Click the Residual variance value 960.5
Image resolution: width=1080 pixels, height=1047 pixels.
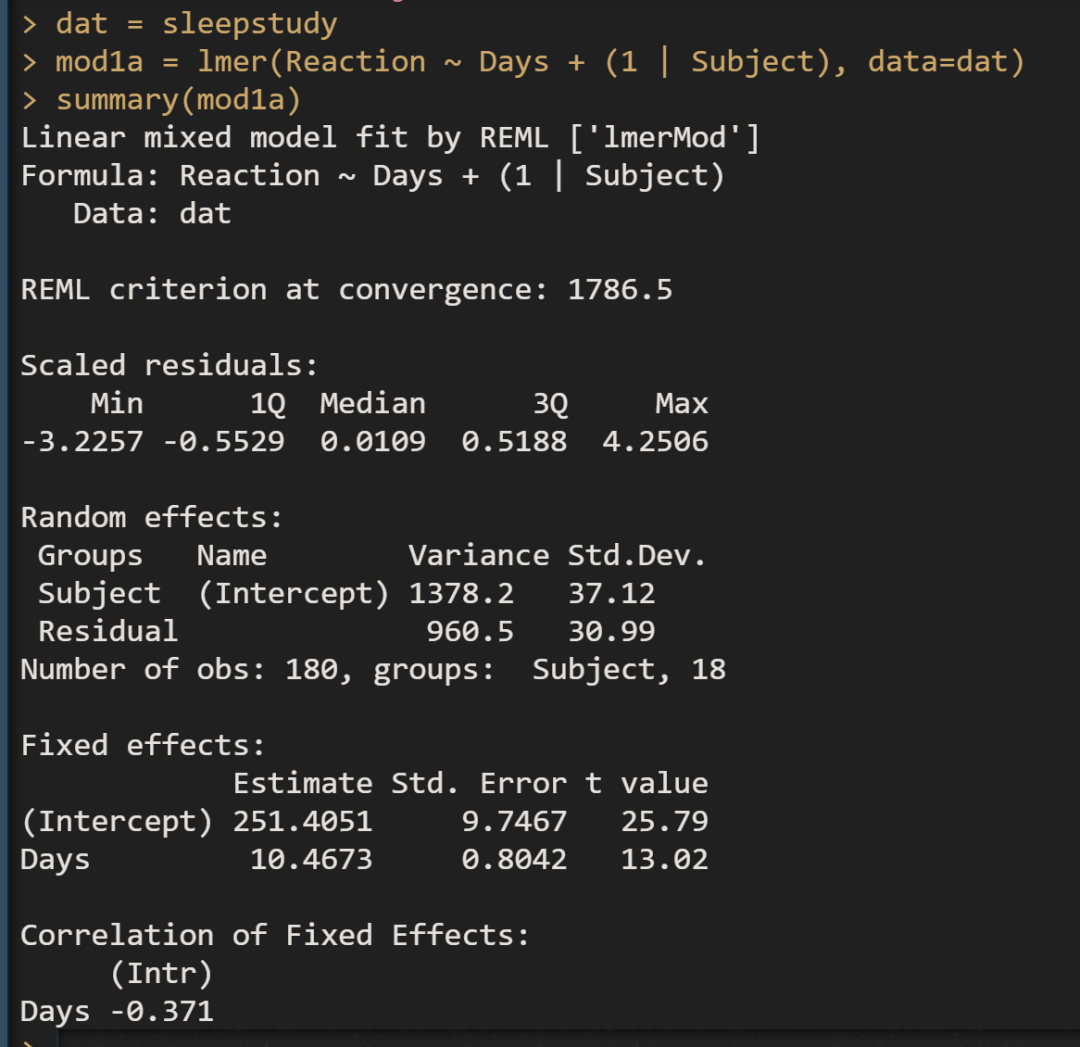pyautogui.click(x=470, y=631)
